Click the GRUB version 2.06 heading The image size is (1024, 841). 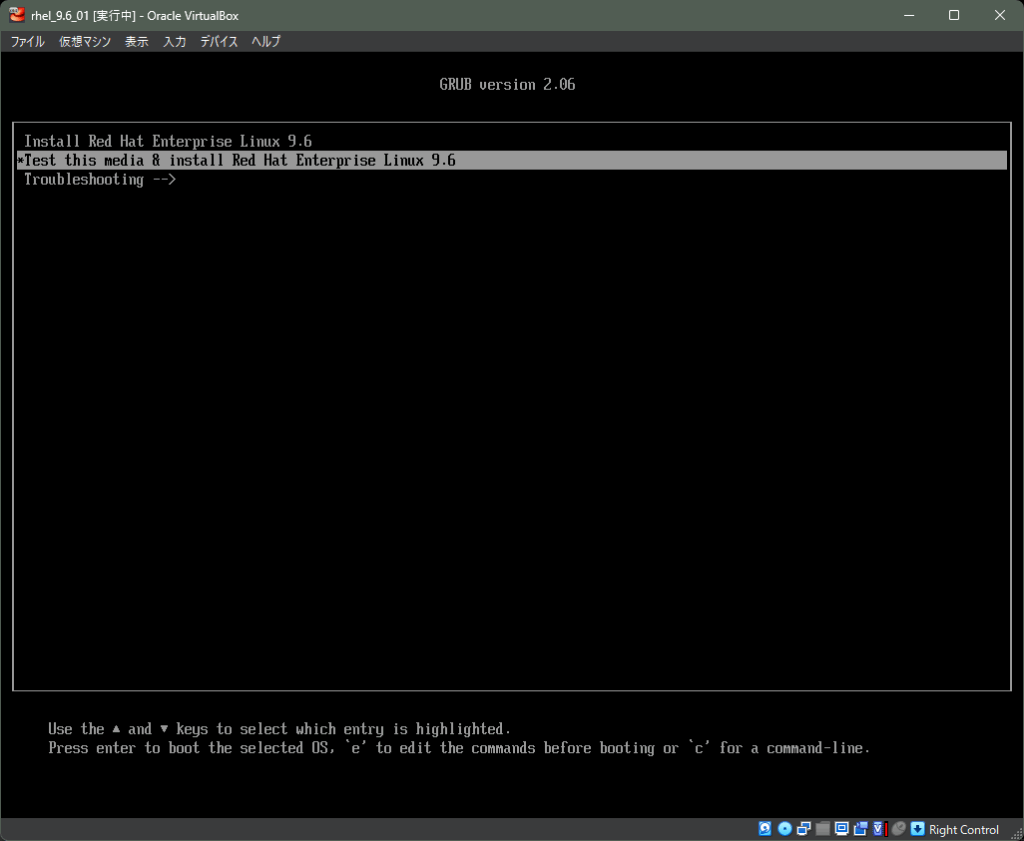point(507,84)
